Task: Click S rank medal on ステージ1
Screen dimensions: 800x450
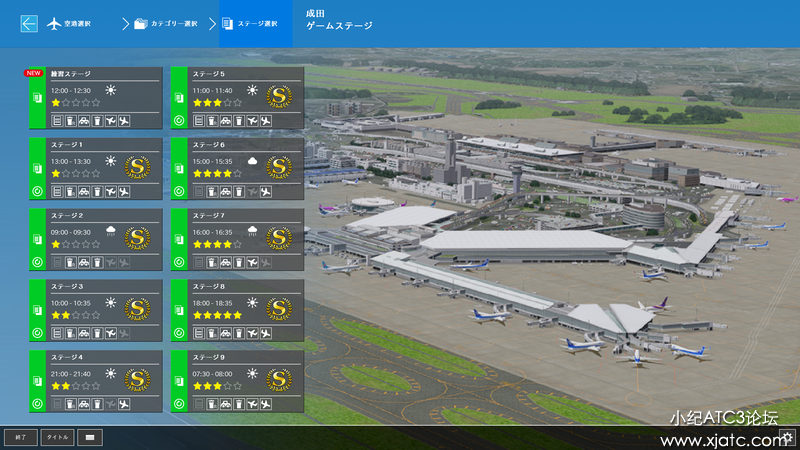Action: click(x=137, y=167)
